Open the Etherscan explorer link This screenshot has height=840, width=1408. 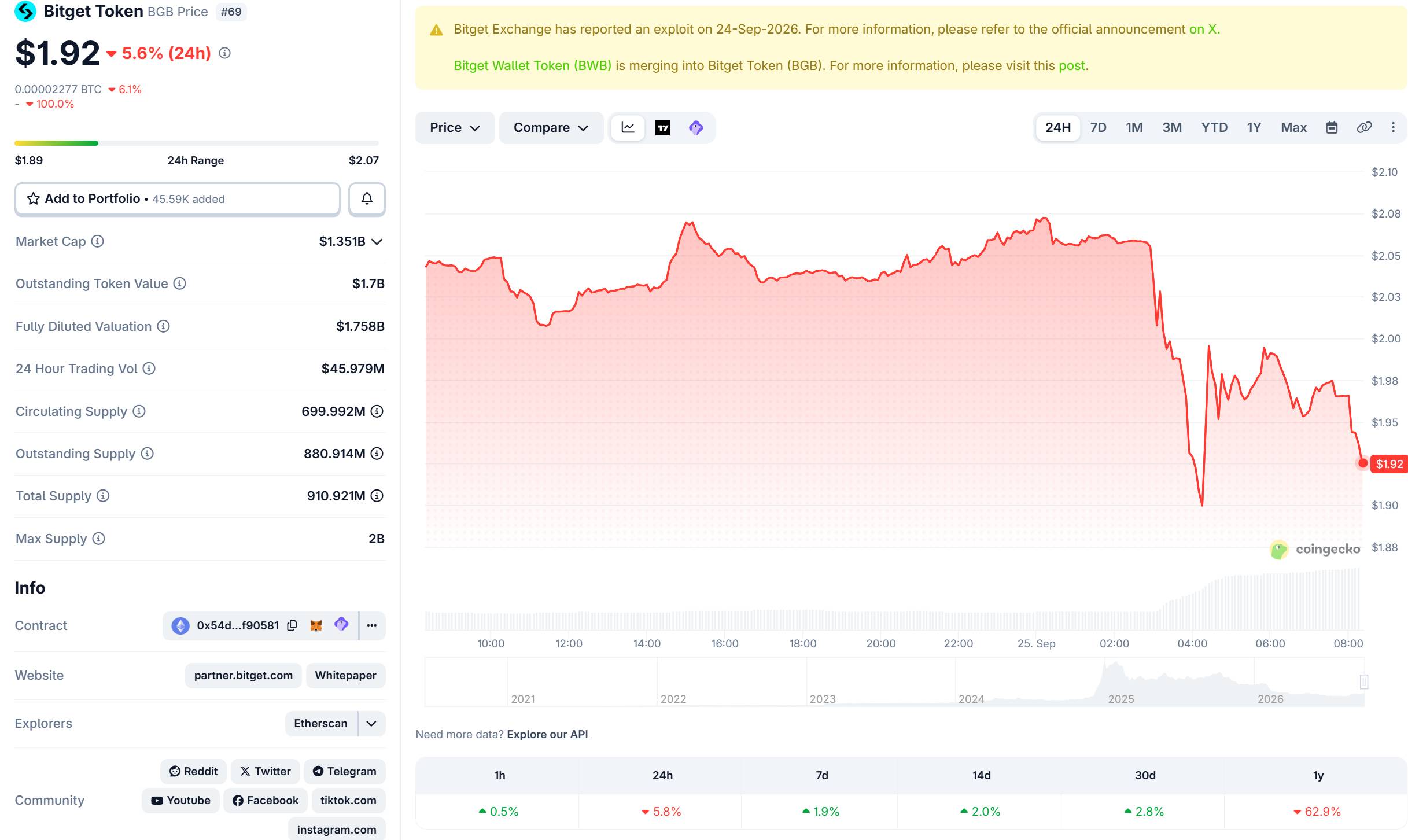tap(321, 724)
